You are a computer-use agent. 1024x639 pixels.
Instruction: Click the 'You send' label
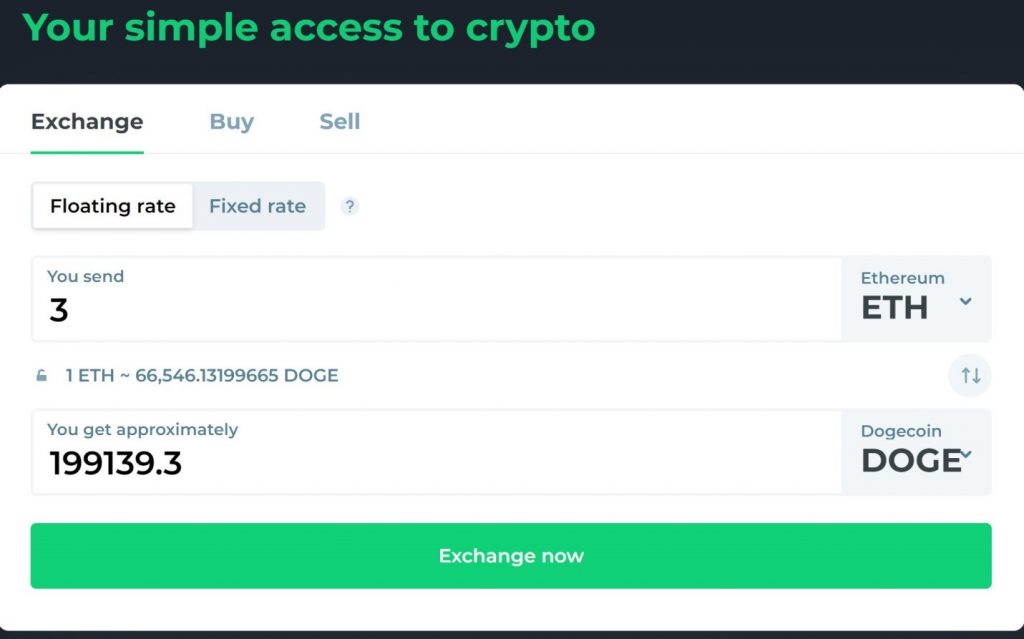(x=86, y=276)
